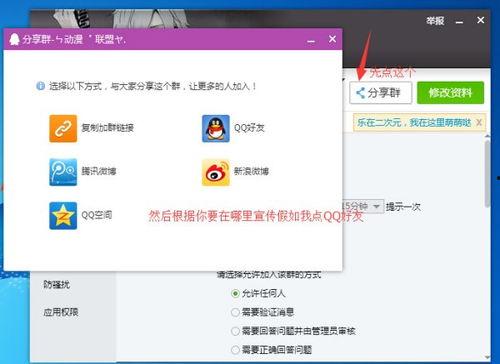Click the QQ logo in dialog title
This screenshot has width=500, height=364.
tap(14, 39)
